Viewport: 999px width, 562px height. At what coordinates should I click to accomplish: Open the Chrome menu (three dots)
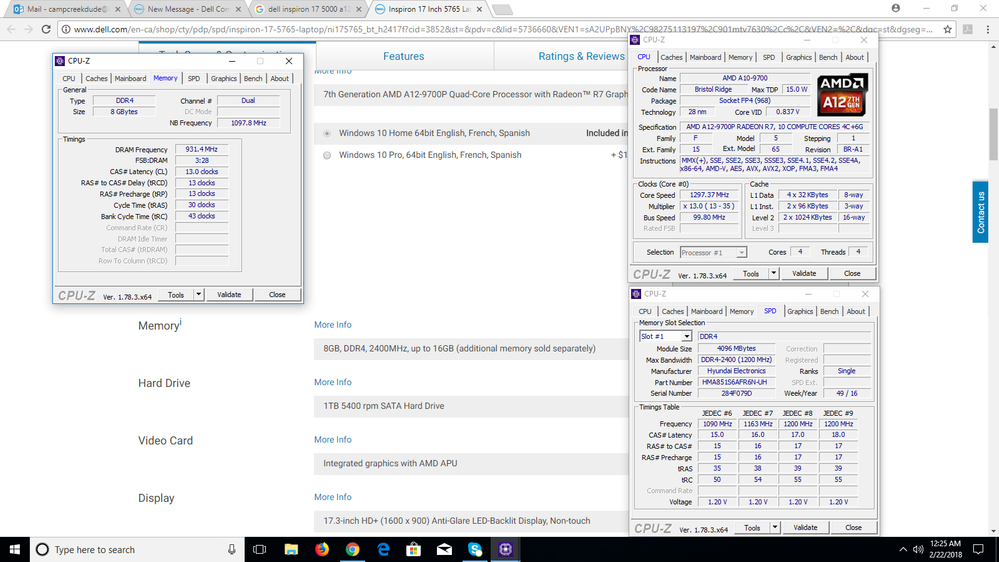tap(988, 29)
